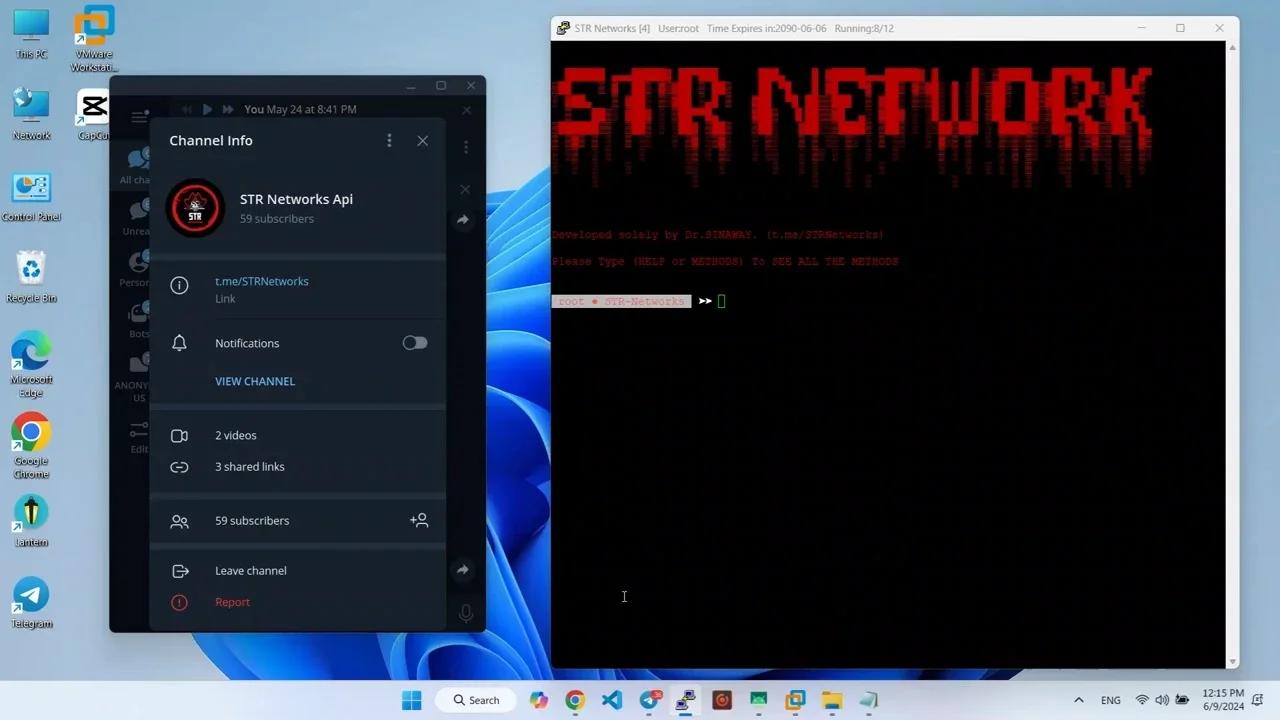Open the t.me/STRNetworks link
Viewport: 1280px width, 720px height.
click(261, 281)
